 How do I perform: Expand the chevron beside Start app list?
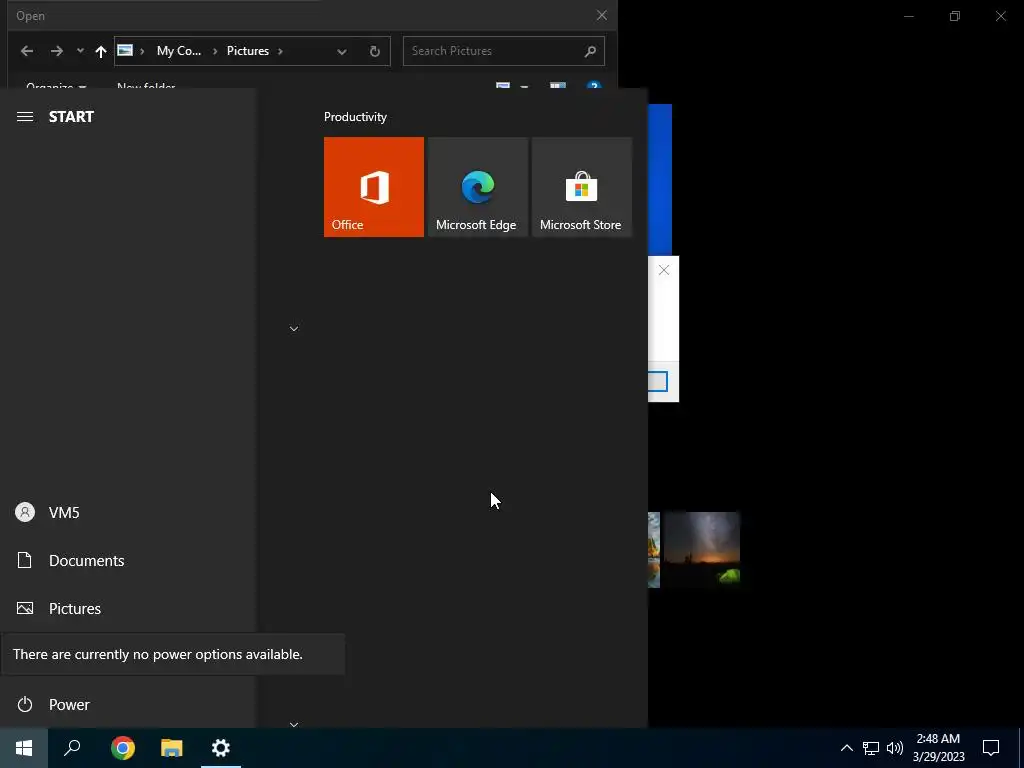coord(294,328)
